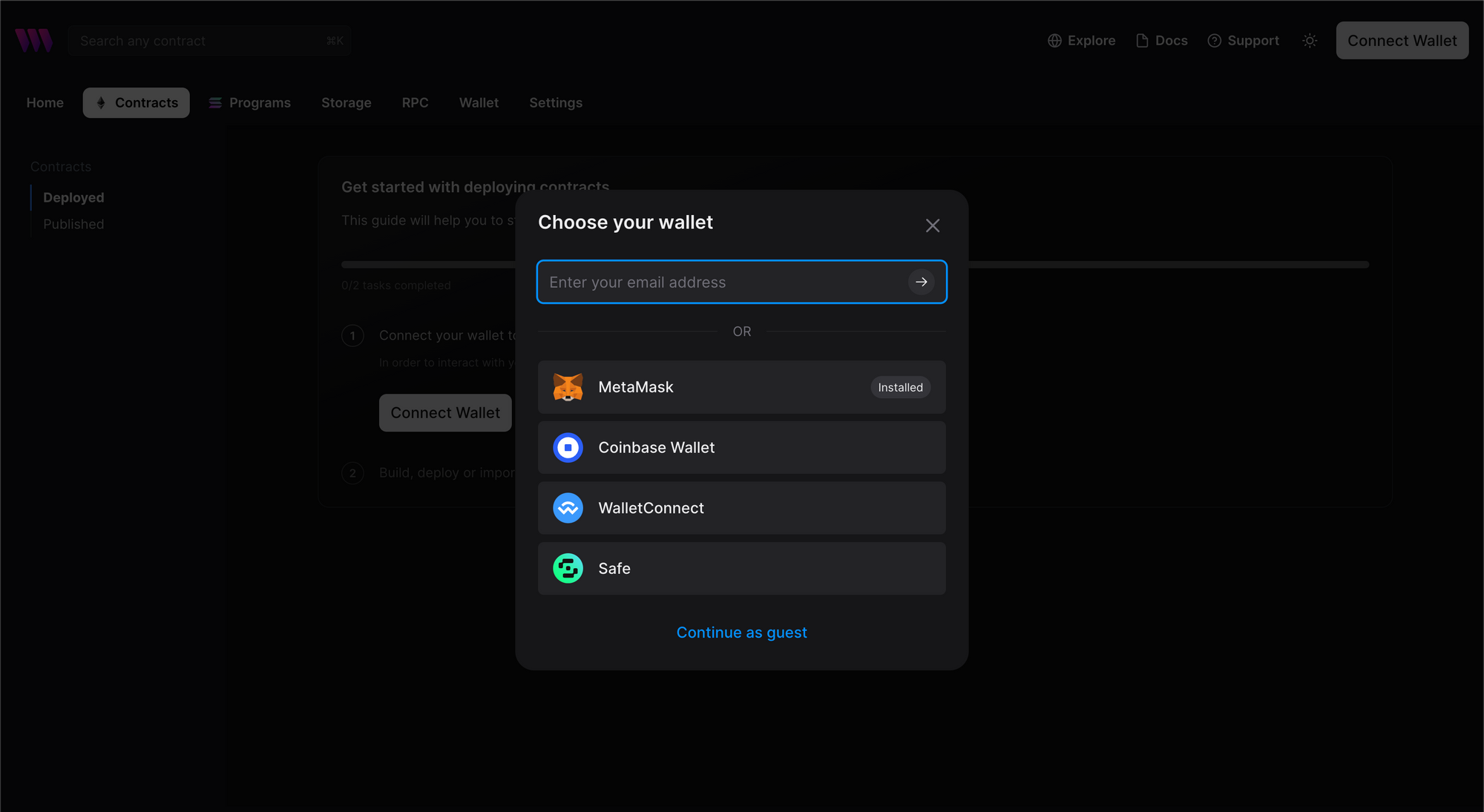Image resolution: width=1484 pixels, height=812 pixels.
Task: Select Deployed in the Contracts sidebar
Action: click(73, 197)
